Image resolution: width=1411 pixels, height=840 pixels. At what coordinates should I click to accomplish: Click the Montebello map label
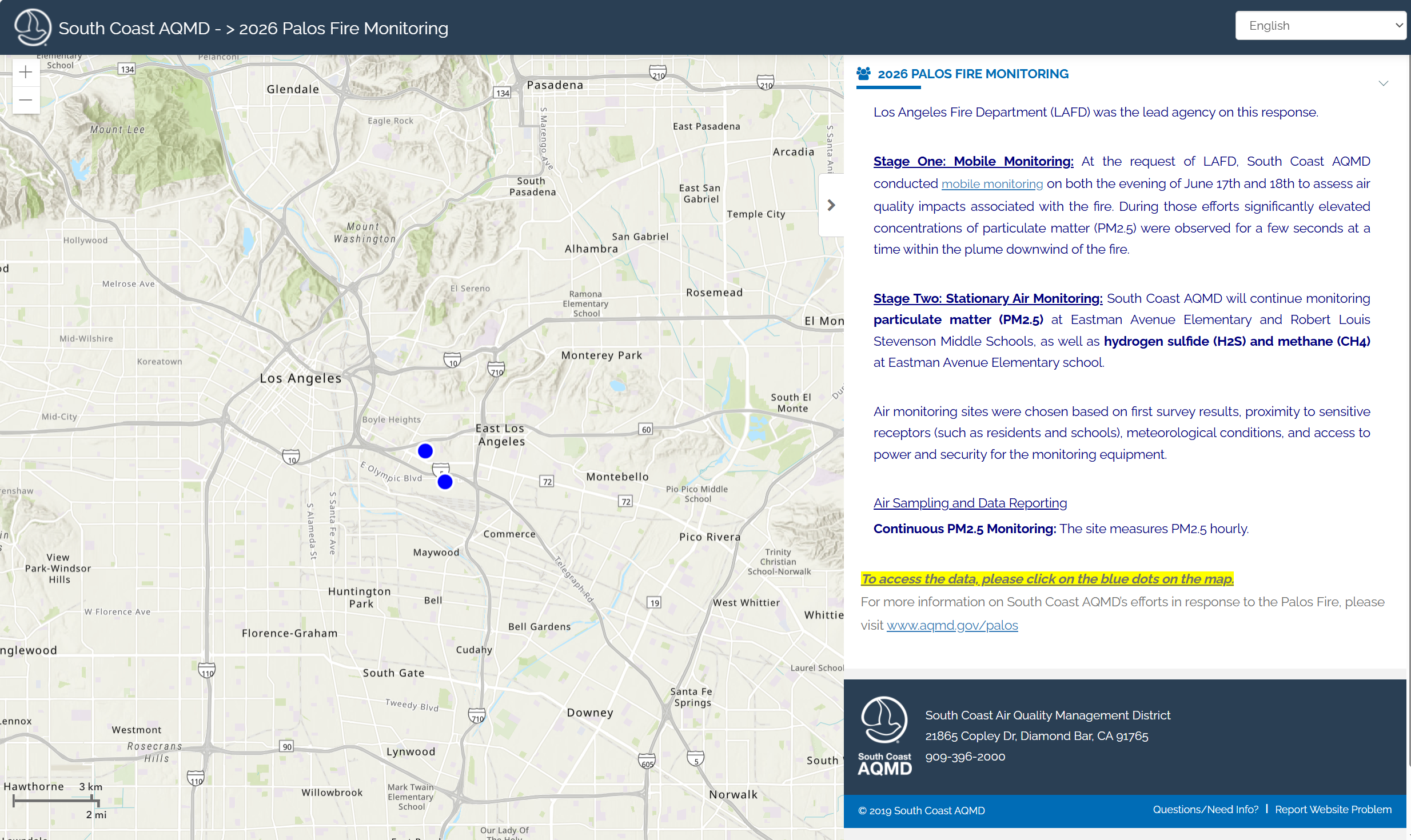click(x=617, y=477)
